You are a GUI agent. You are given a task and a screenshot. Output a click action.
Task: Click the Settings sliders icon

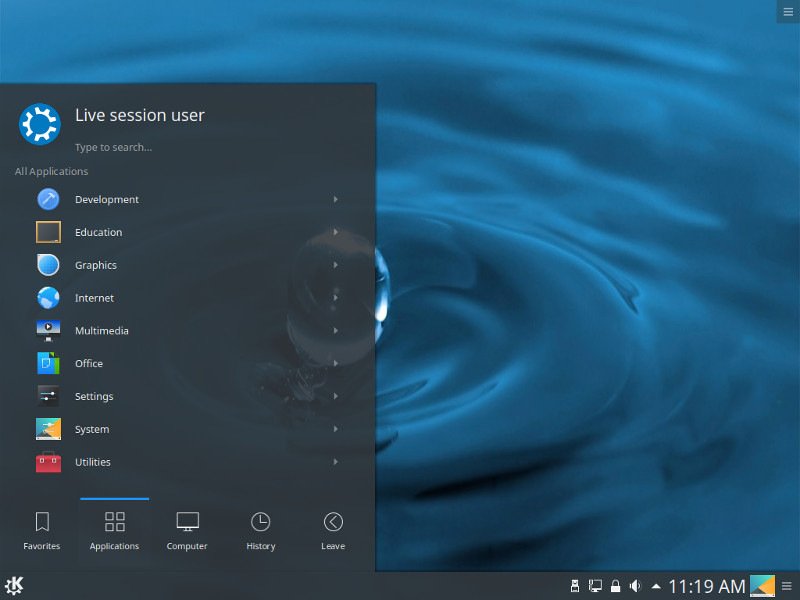click(x=48, y=396)
